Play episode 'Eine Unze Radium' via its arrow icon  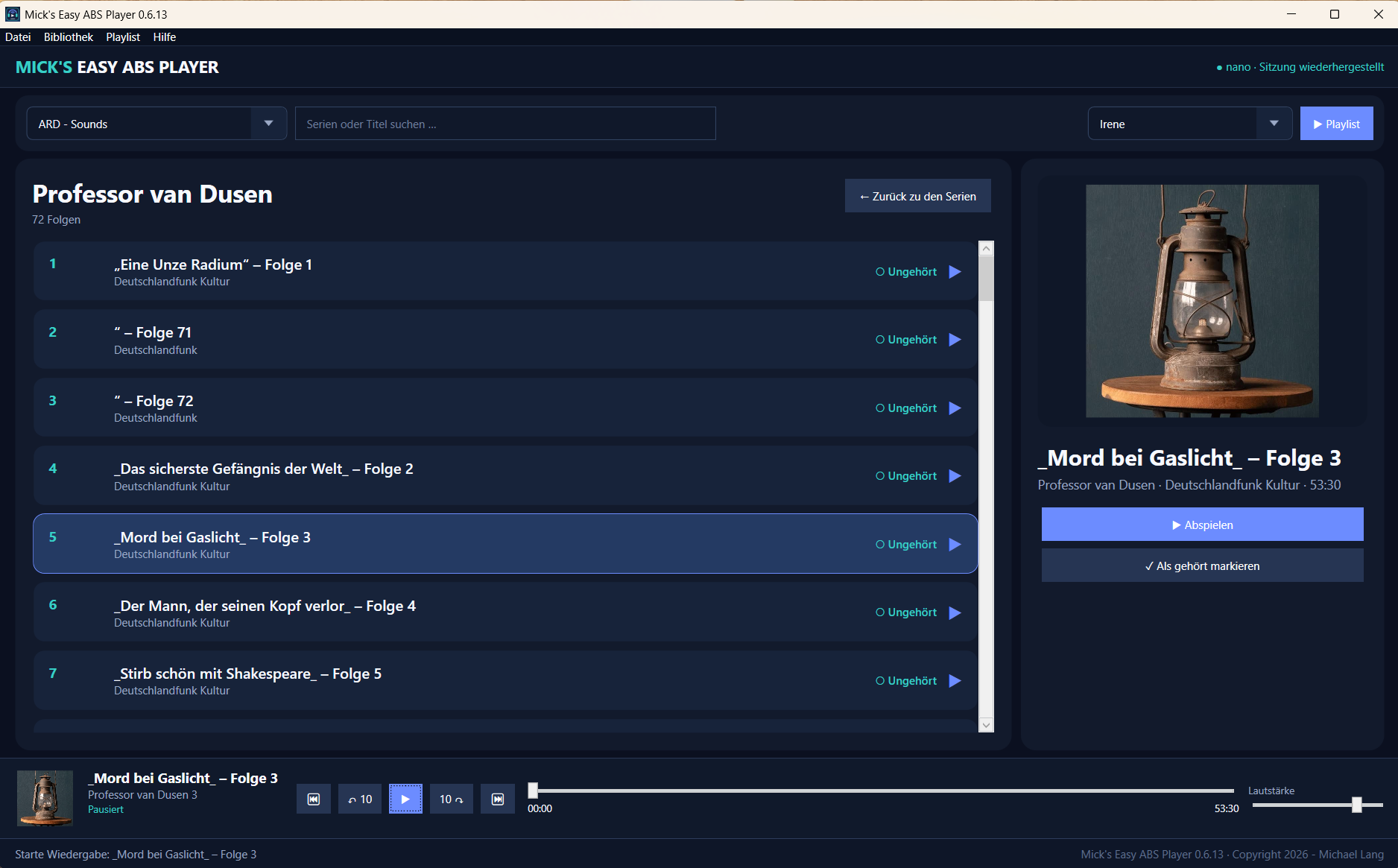tap(955, 272)
